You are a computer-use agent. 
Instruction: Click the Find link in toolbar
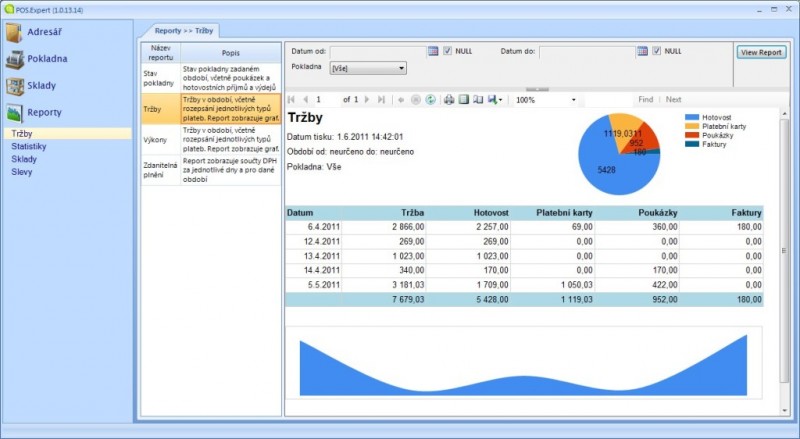pyautogui.click(x=645, y=100)
